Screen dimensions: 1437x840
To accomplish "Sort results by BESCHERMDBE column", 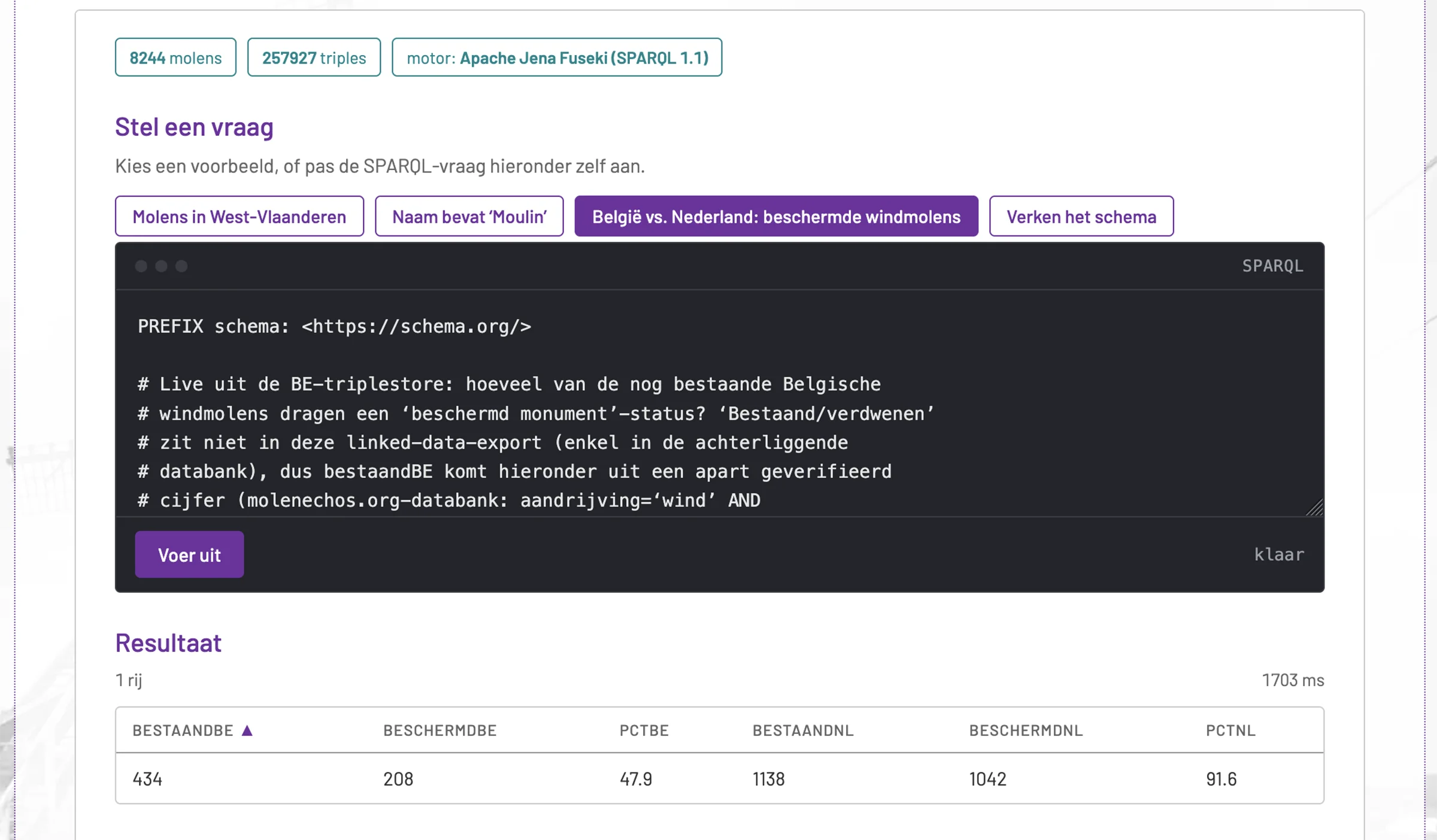I will tap(440, 730).
